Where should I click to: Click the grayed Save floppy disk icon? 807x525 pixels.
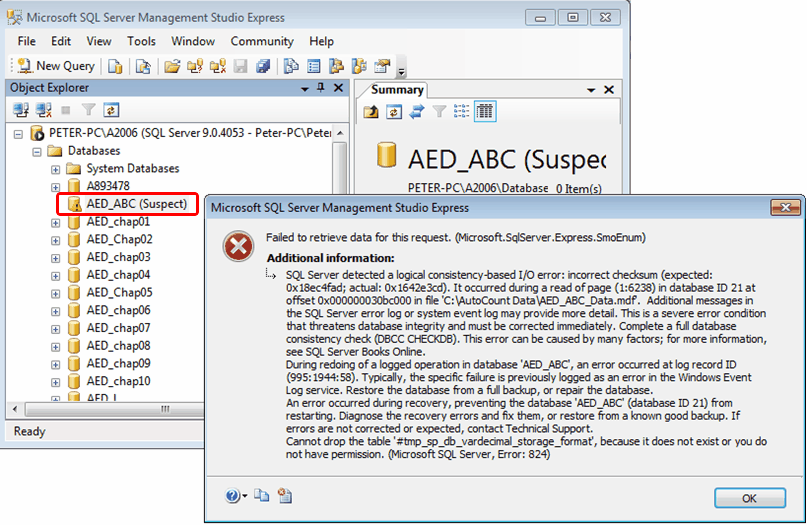pyautogui.click(x=240, y=66)
